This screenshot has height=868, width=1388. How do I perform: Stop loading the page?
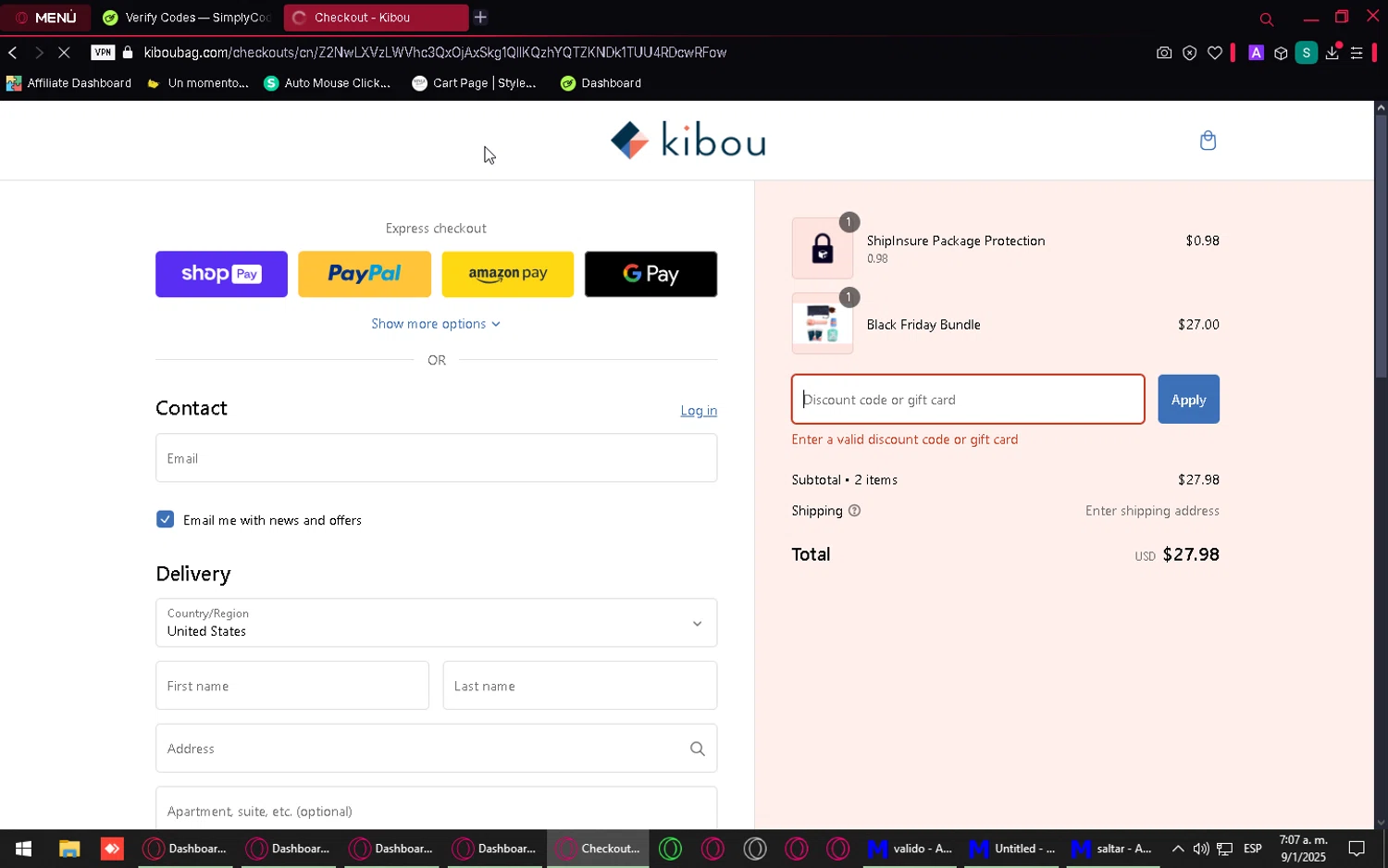click(x=64, y=53)
